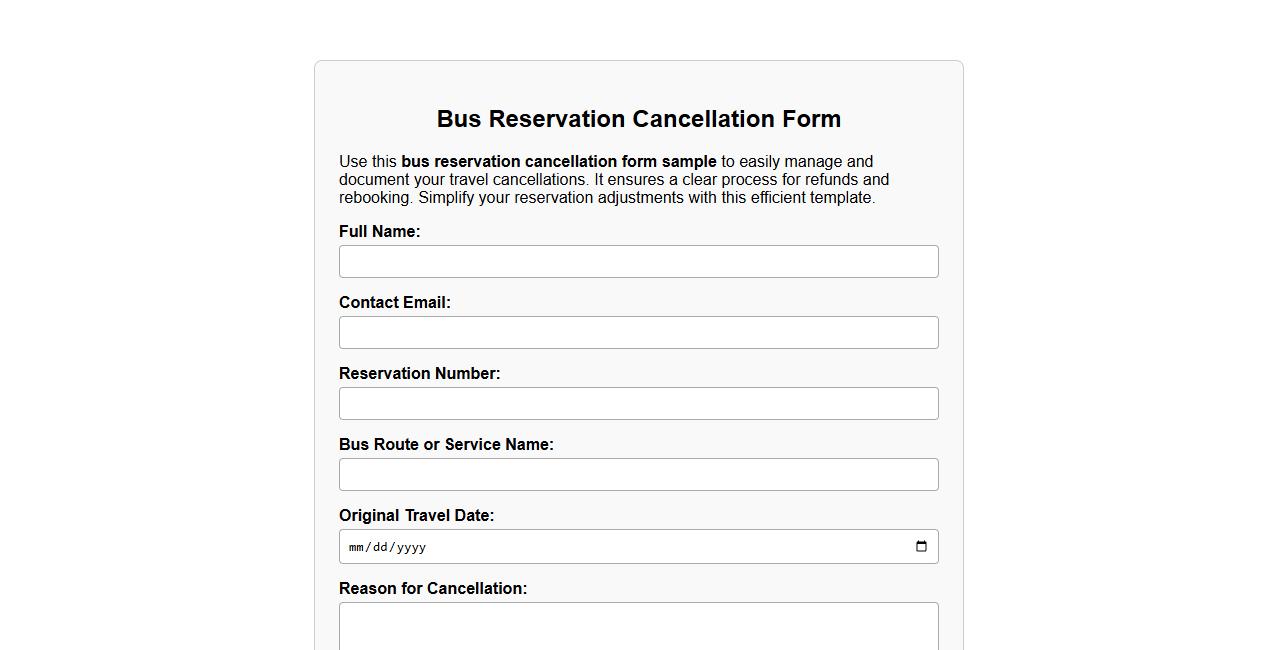Click inside the Reservation Number field
1278x650 pixels.
pyautogui.click(x=638, y=403)
